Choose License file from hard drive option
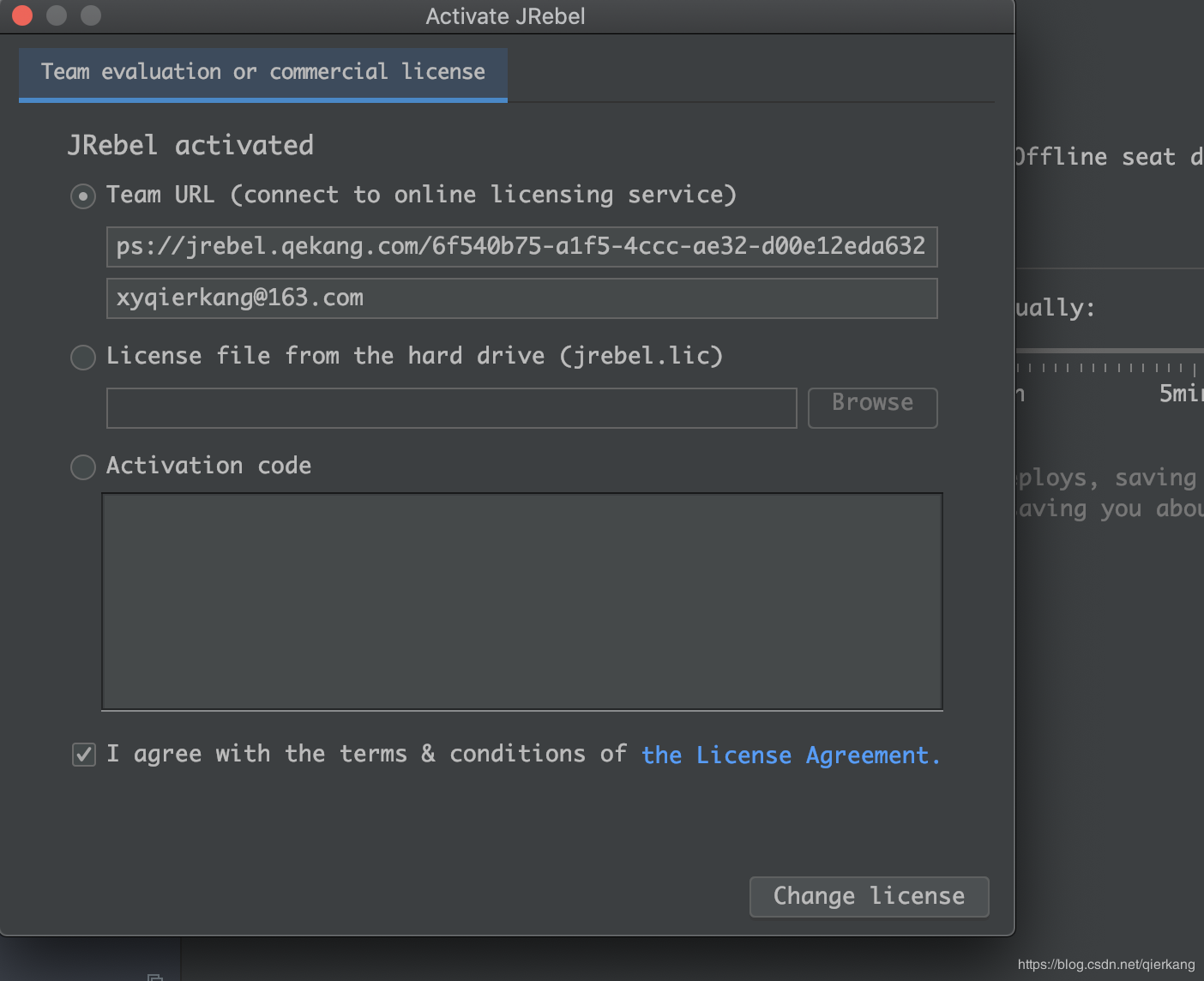The image size is (1204, 981). [x=83, y=357]
